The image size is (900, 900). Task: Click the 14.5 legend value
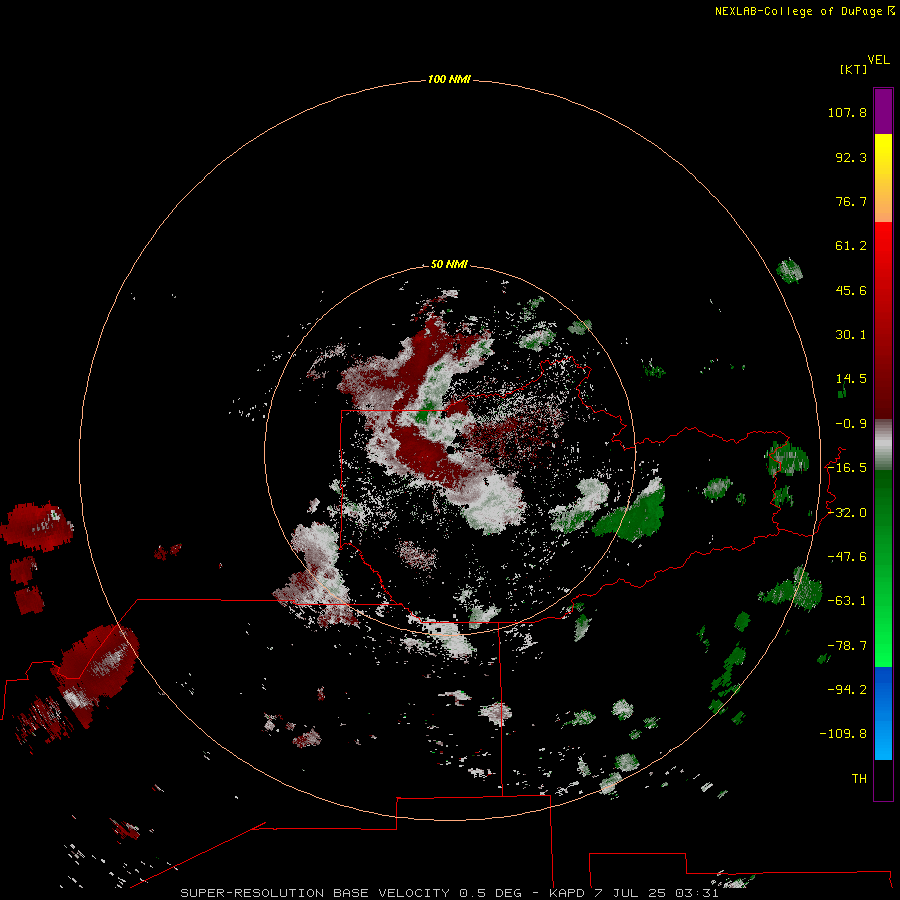851,379
